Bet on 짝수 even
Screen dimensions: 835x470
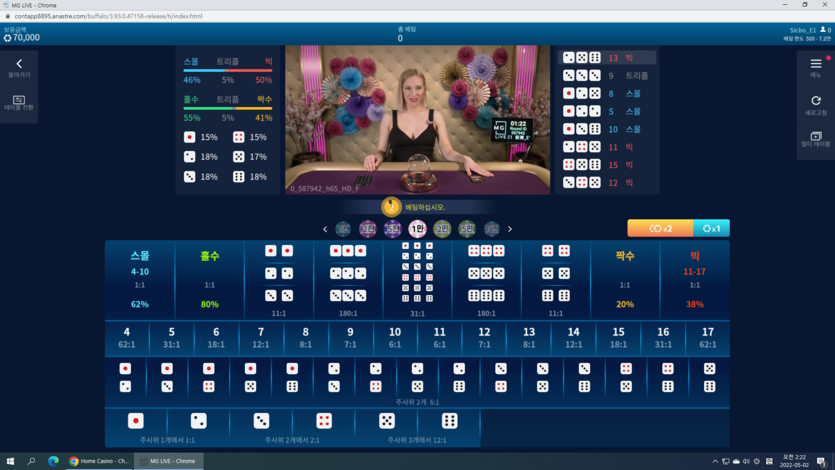(625, 280)
